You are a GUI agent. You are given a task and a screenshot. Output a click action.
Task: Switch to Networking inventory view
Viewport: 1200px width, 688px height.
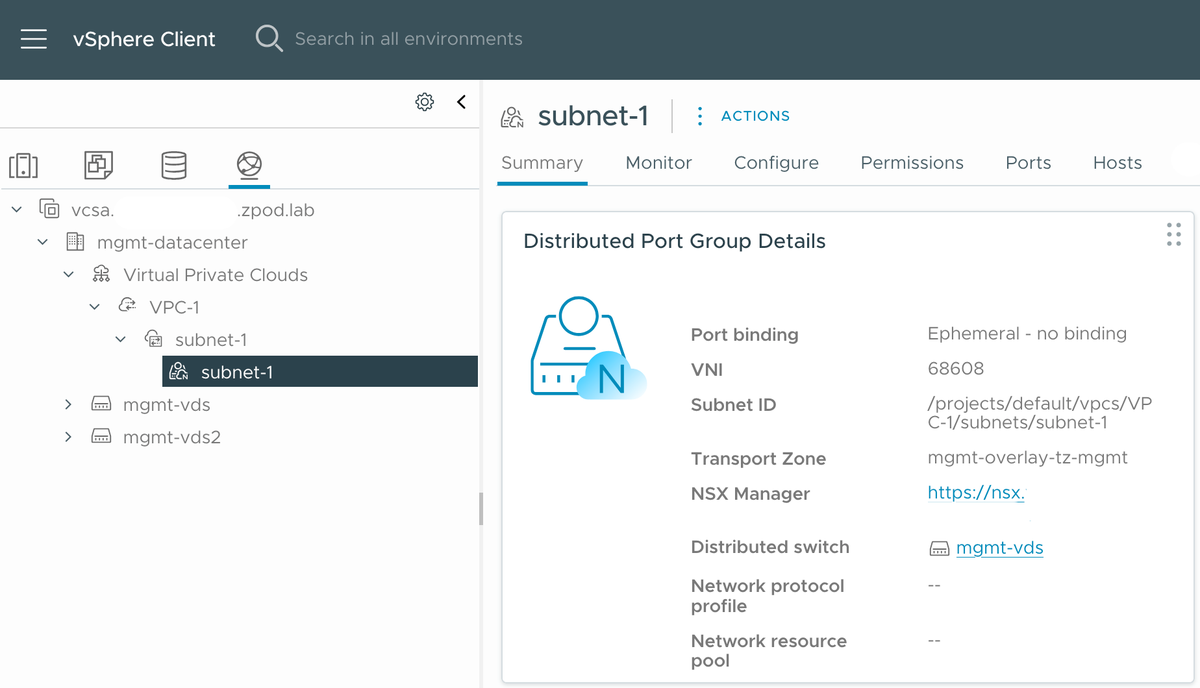(x=249, y=165)
